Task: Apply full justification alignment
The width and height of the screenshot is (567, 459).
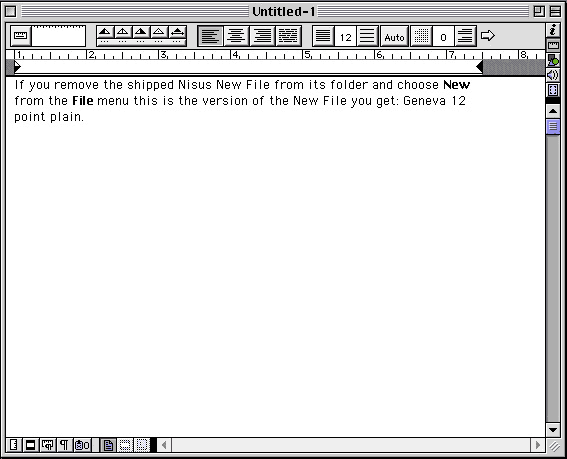Action: point(288,36)
